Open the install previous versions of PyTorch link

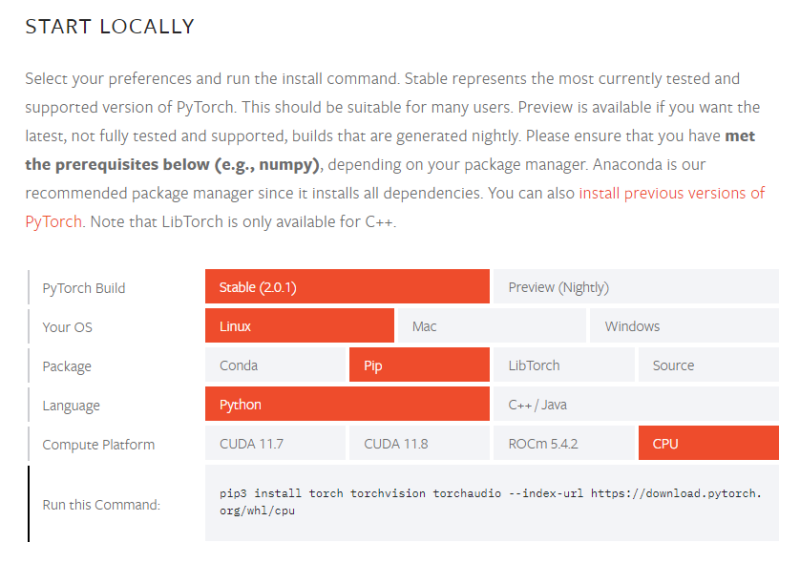[x=671, y=193]
